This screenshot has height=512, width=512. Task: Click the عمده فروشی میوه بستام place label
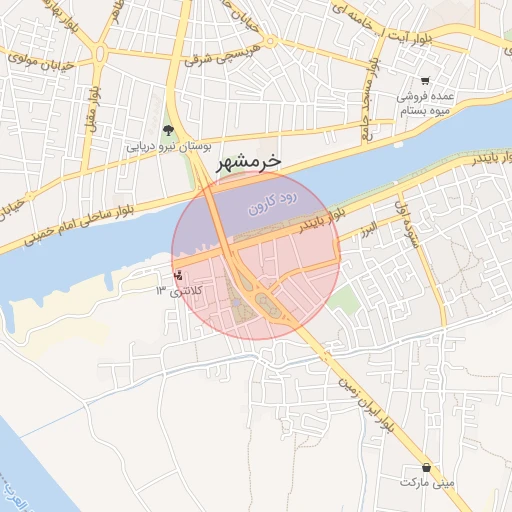click(x=425, y=103)
